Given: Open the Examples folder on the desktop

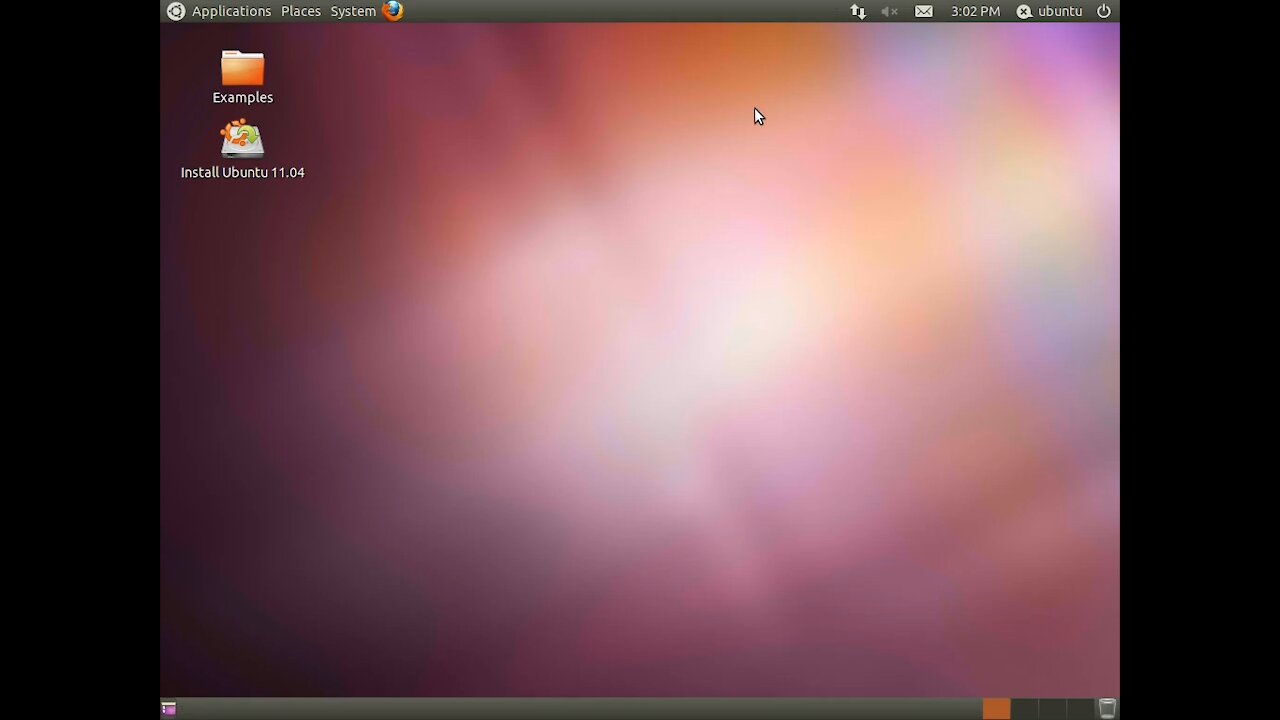Looking at the screenshot, I should (242, 69).
